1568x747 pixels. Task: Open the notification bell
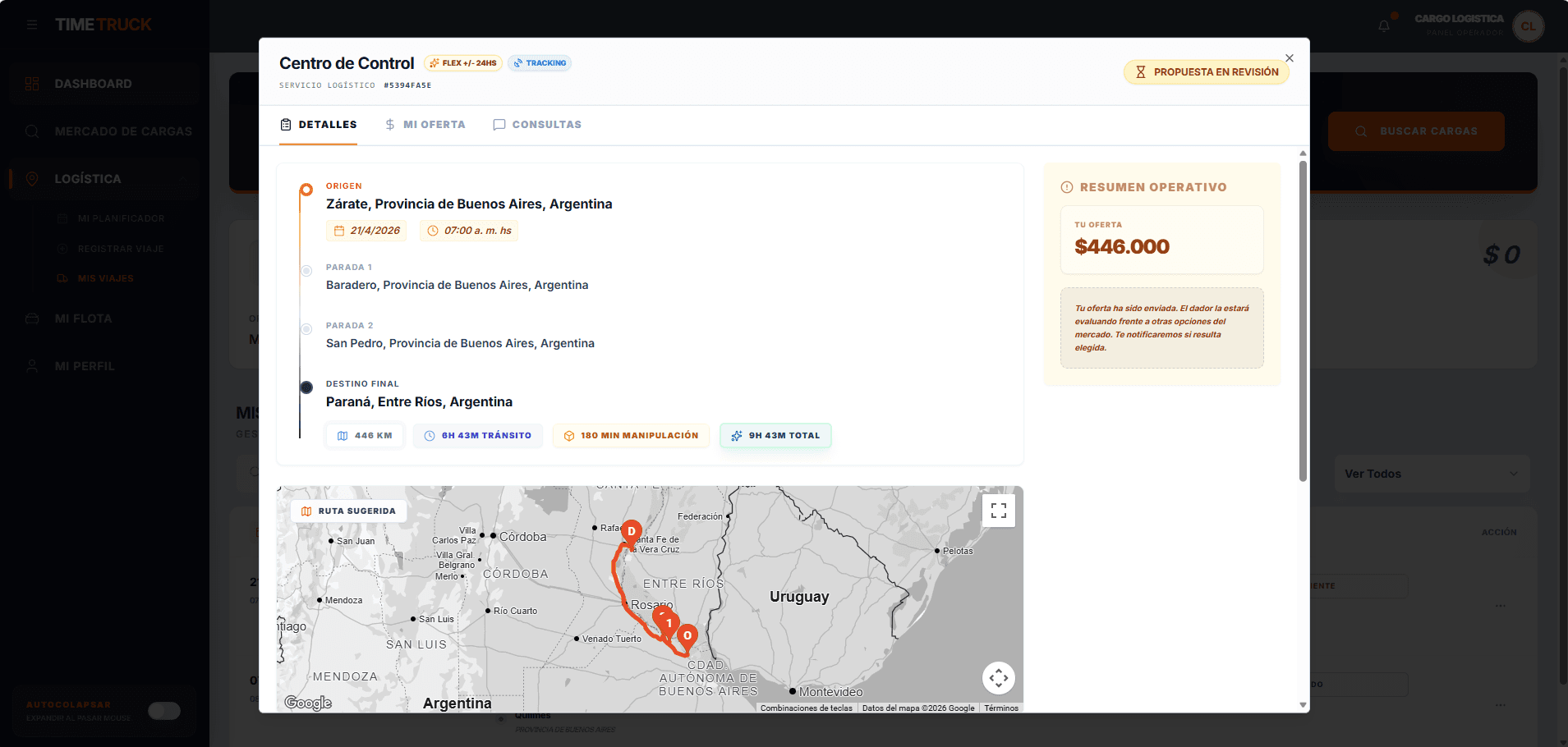coord(1384,25)
